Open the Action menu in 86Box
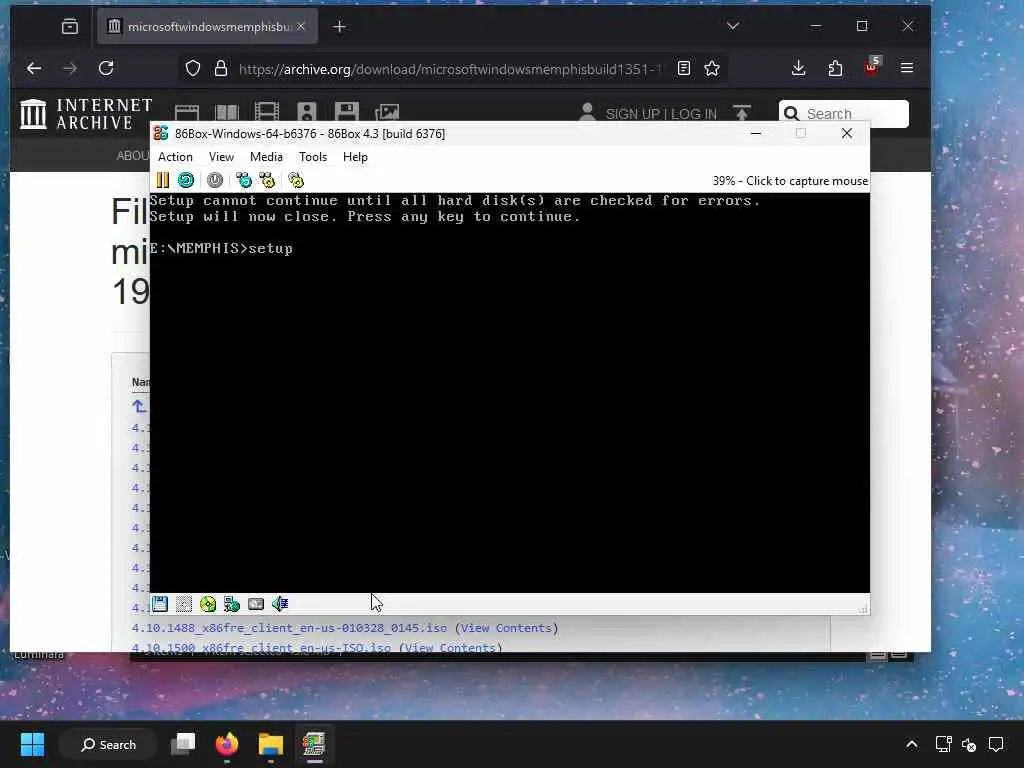This screenshot has width=1024, height=768. pyautogui.click(x=175, y=157)
